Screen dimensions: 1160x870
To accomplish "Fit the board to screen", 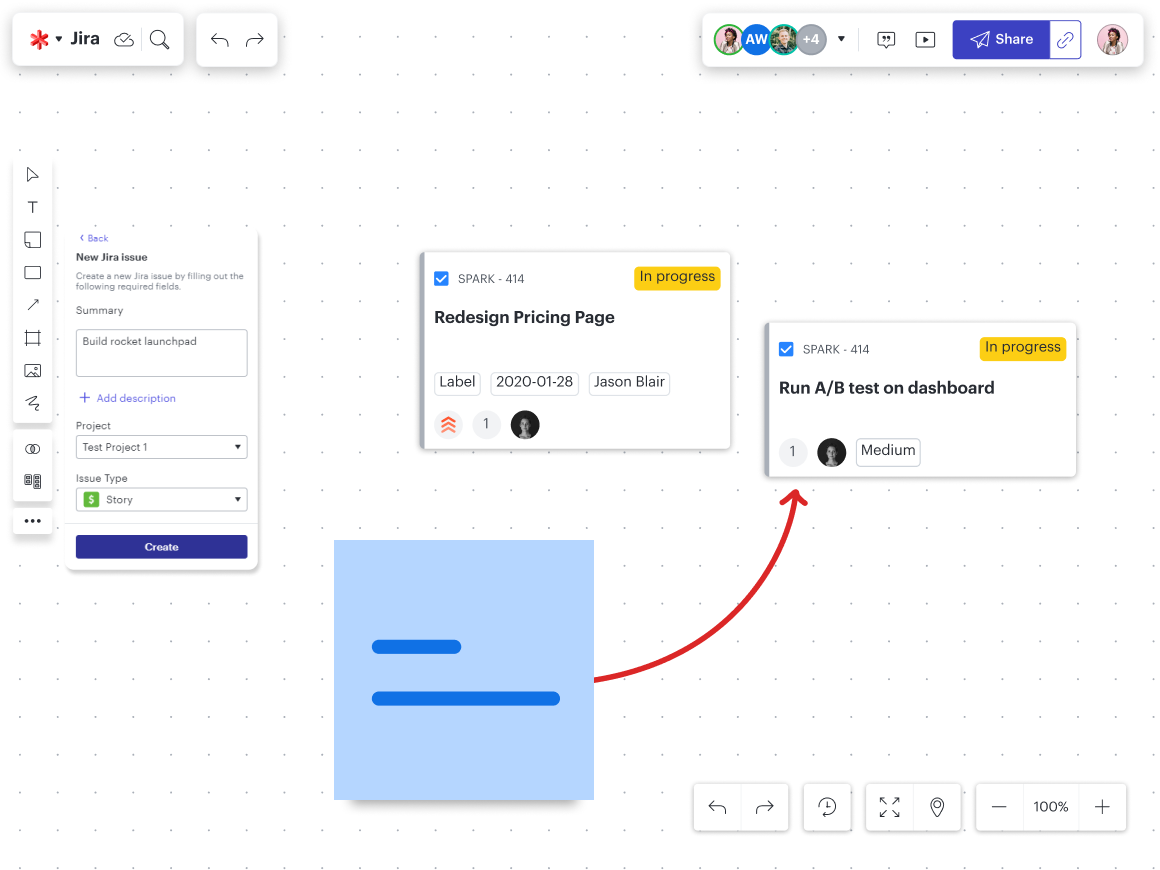I will [889, 807].
